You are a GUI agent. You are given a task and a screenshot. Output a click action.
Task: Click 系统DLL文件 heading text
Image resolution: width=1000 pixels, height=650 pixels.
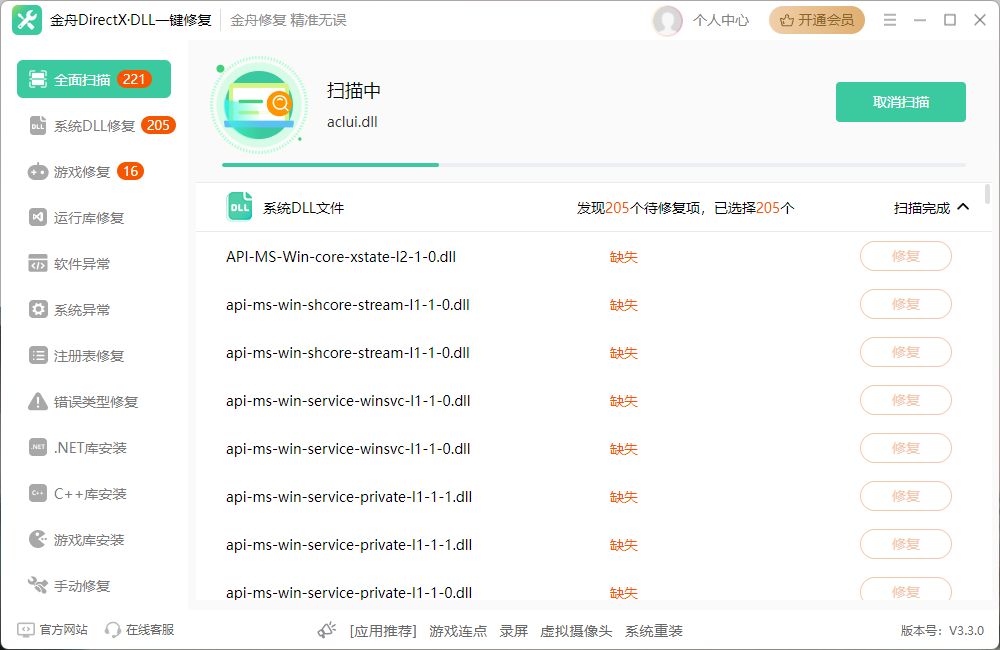click(304, 208)
